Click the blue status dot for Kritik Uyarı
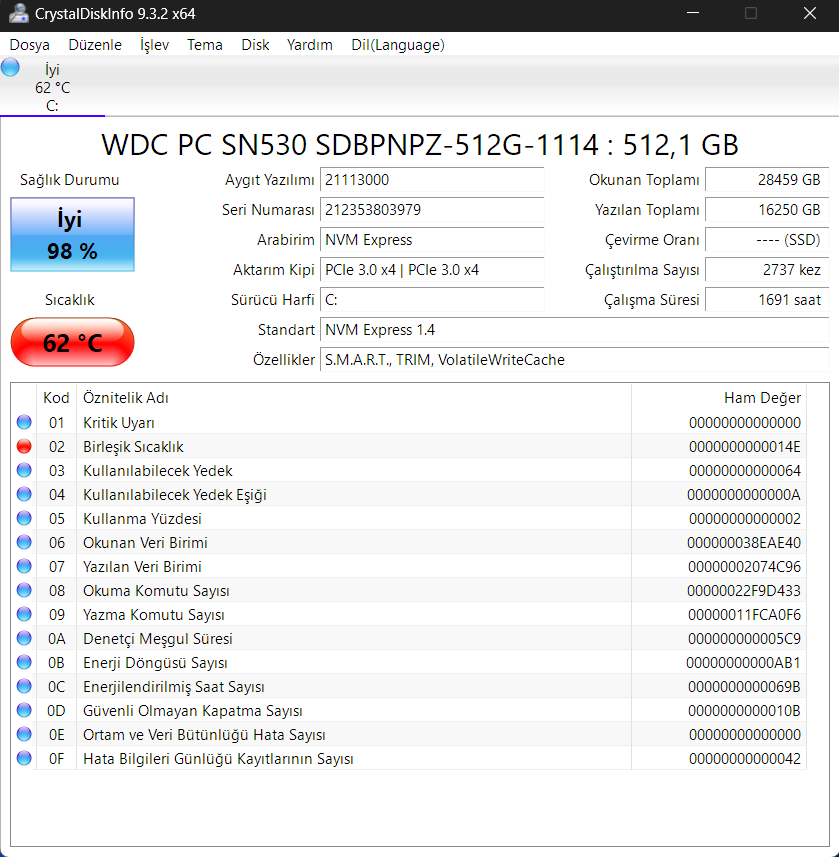This screenshot has height=857, width=839. (24, 422)
